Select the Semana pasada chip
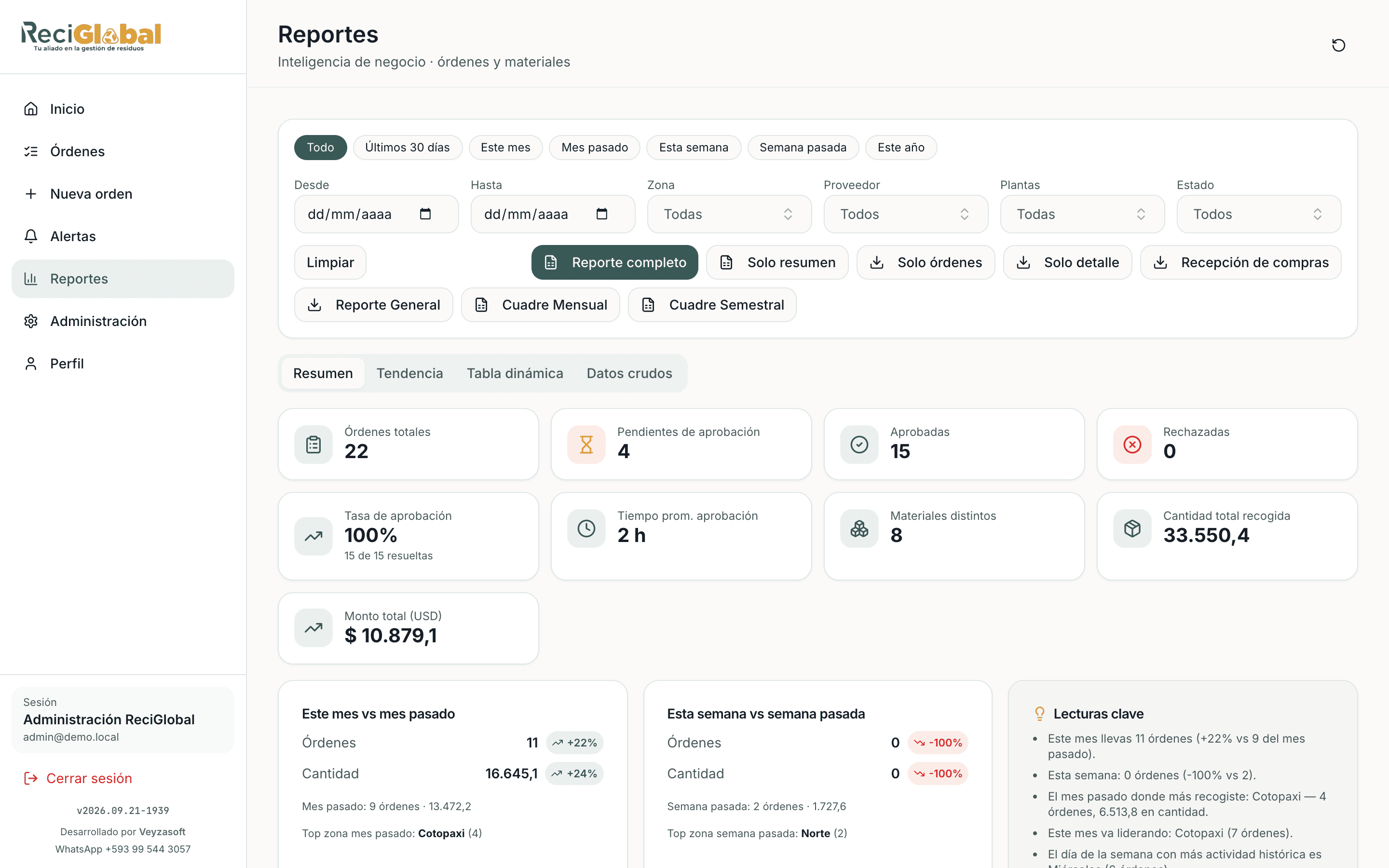This screenshot has height=868, width=1389. coord(803,148)
